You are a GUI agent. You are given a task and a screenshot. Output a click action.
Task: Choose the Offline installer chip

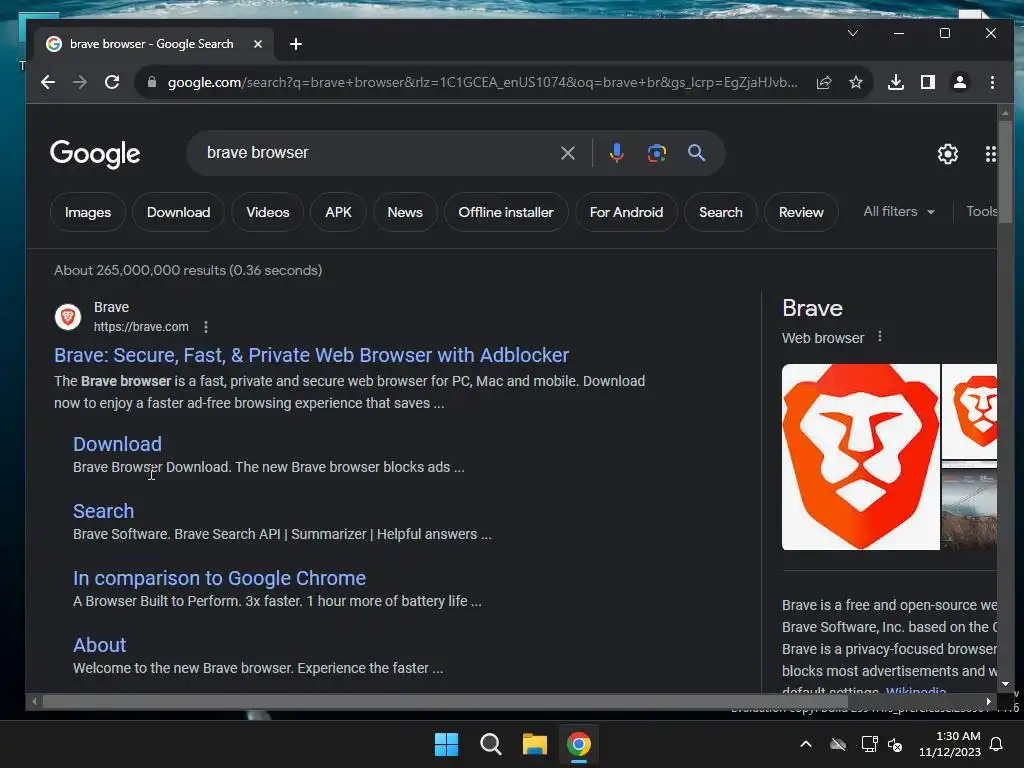pos(506,212)
